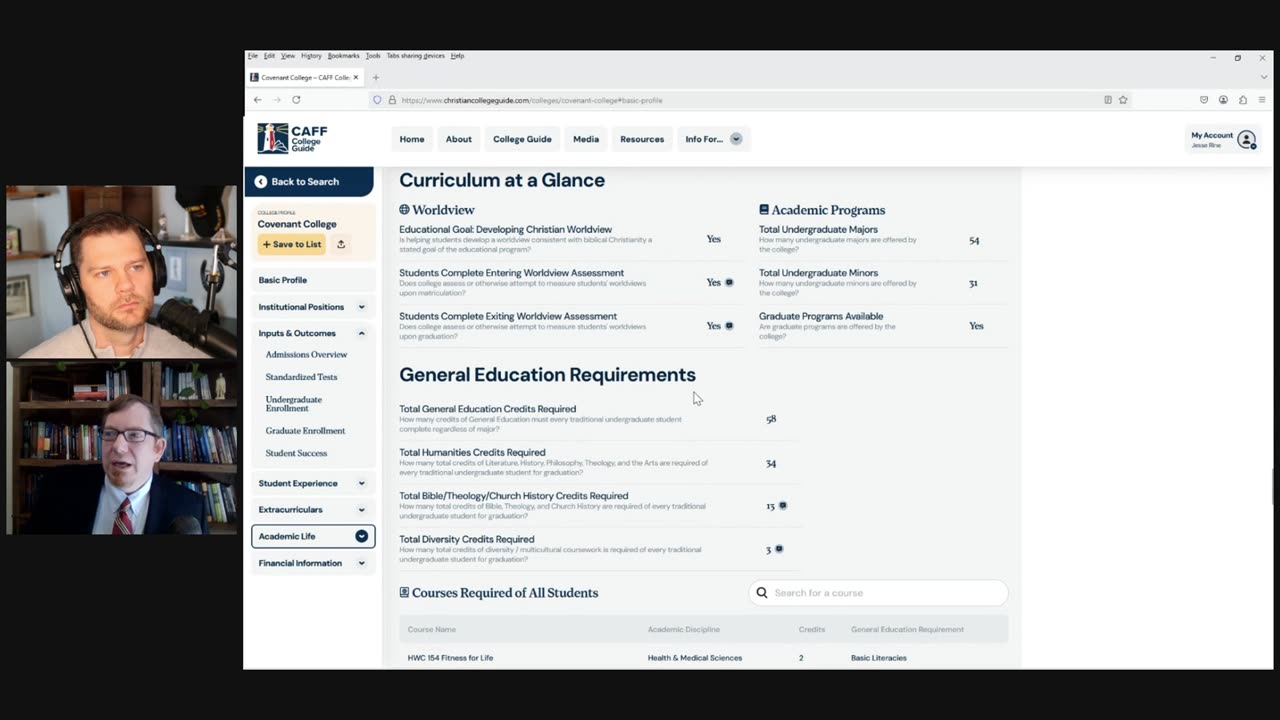Open Undergraduate Enrollment sidebar link
The width and height of the screenshot is (1280, 720).
(x=294, y=404)
